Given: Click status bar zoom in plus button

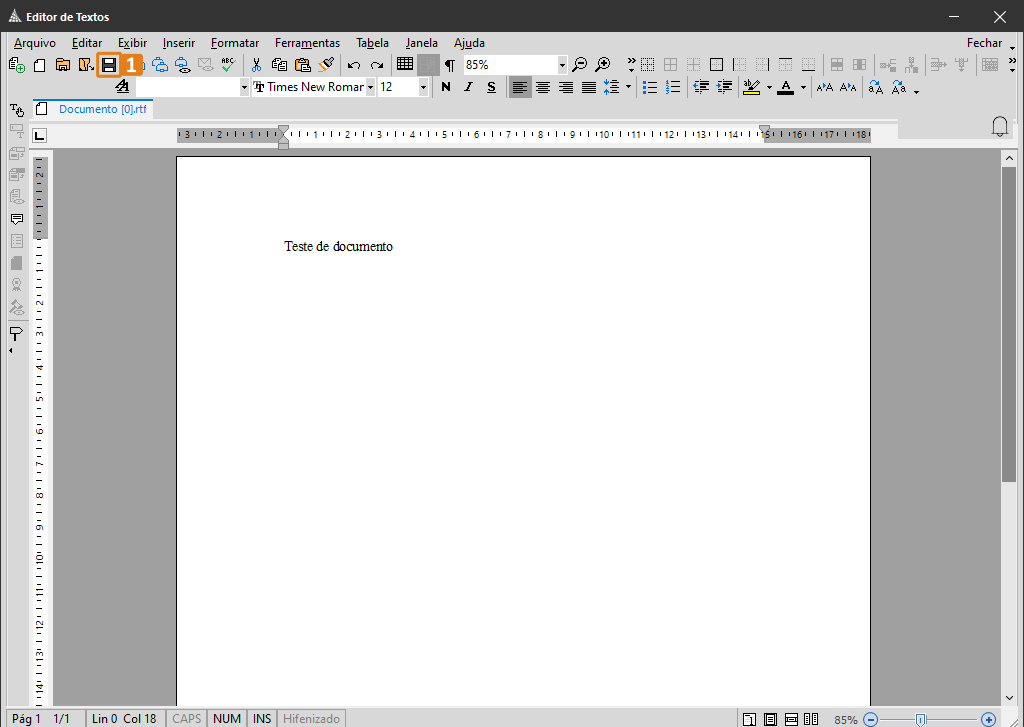Looking at the screenshot, I should pos(988,719).
